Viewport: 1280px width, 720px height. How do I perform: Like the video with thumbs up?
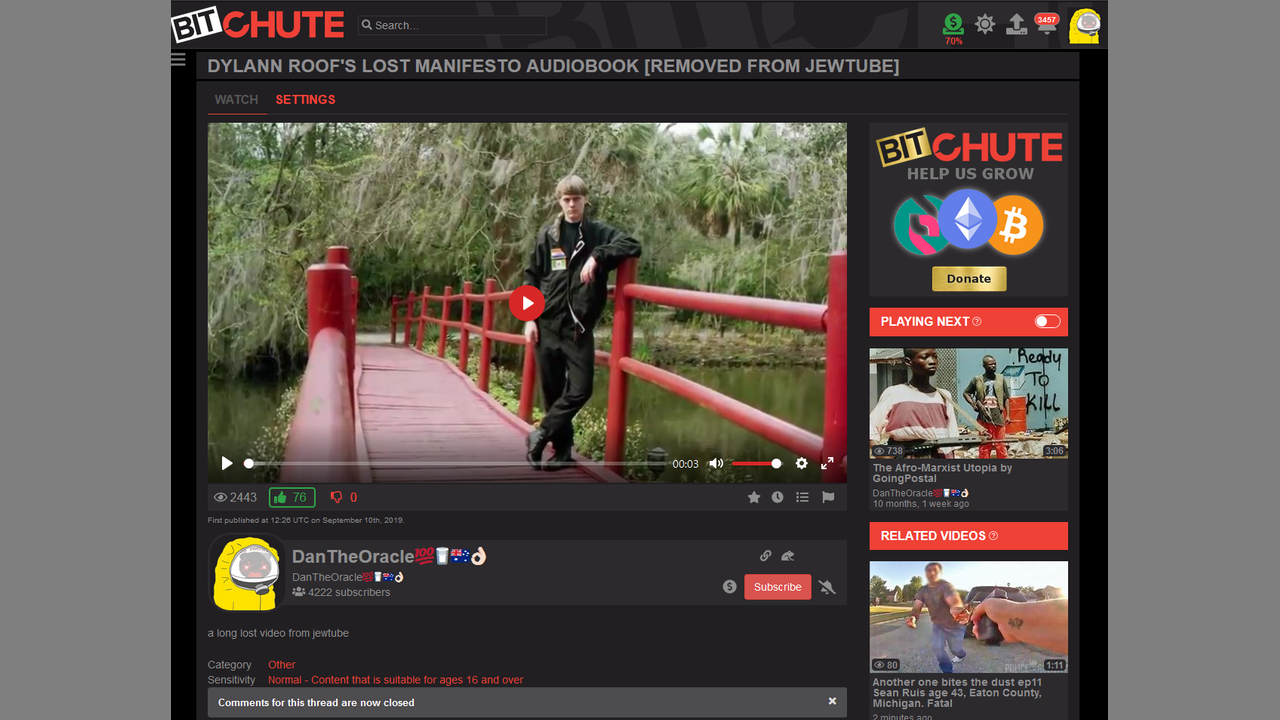[x=291, y=497]
